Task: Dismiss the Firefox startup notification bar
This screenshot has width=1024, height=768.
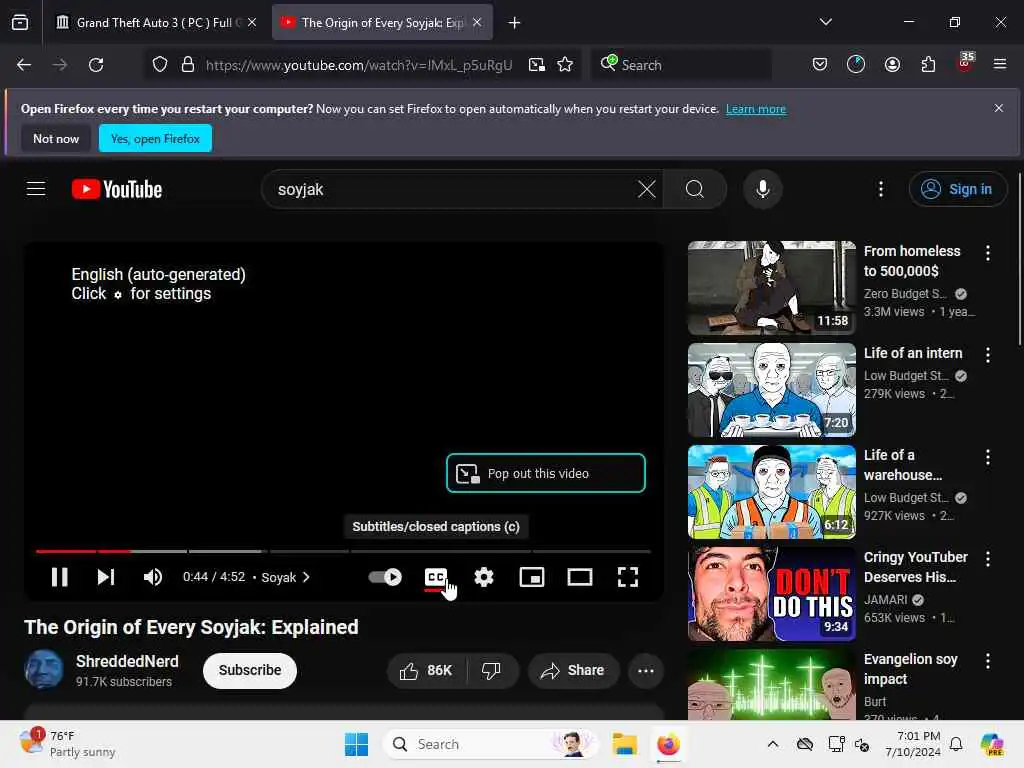Action: coord(999,108)
